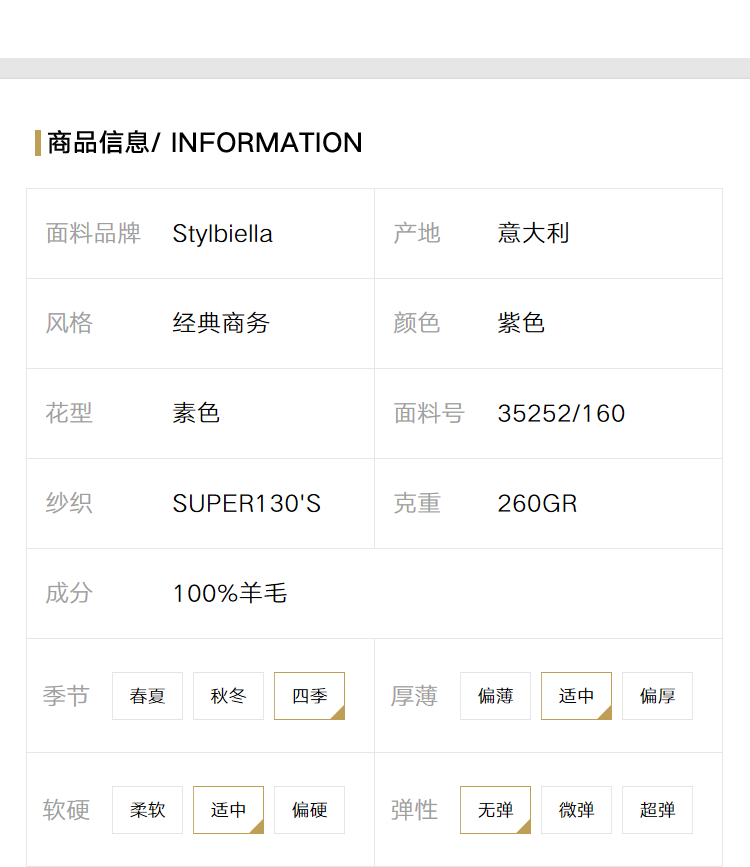
Task: Select 偏硬 softness option
Action: [309, 809]
